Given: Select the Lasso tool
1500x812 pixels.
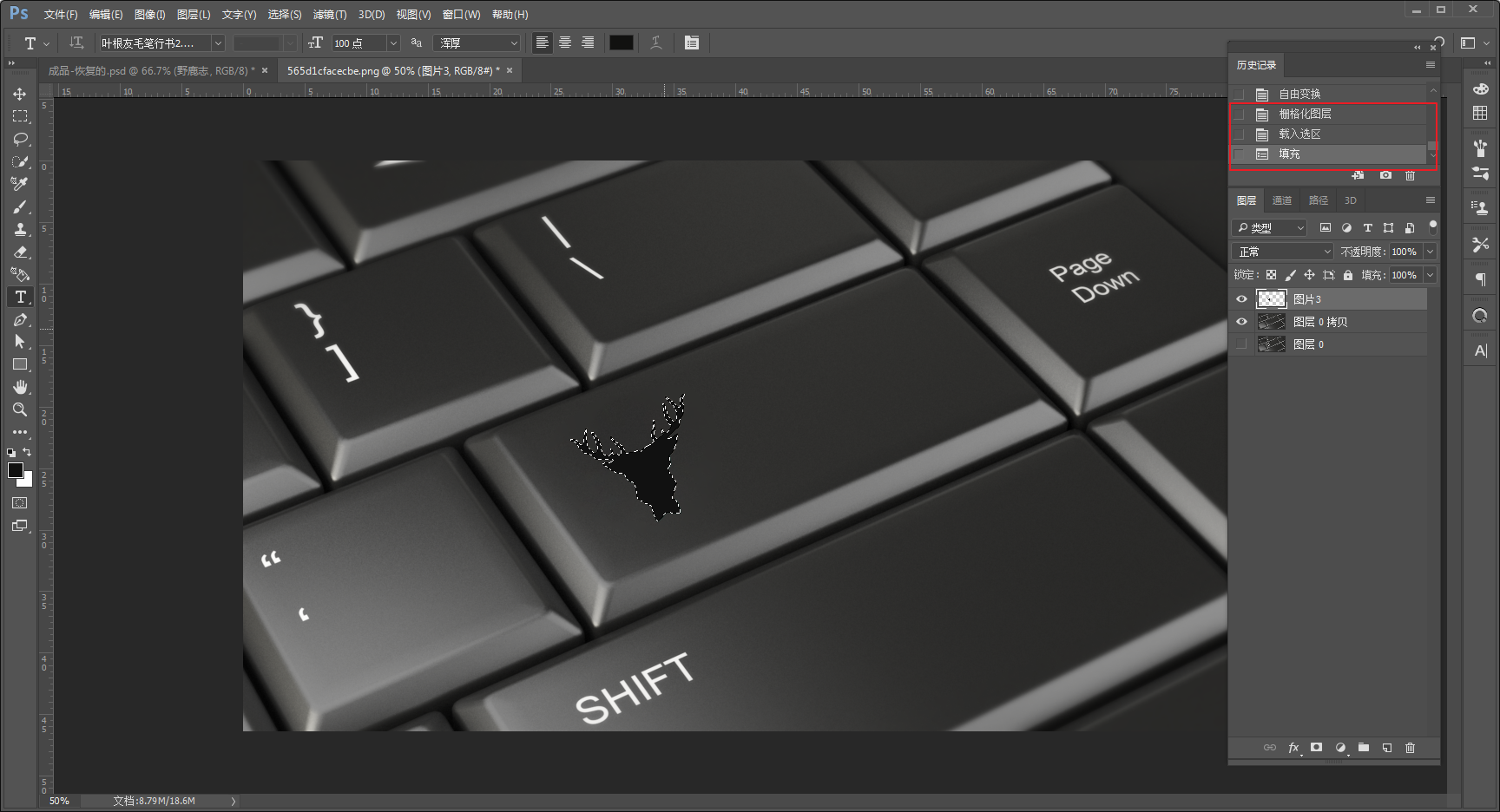Looking at the screenshot, I should 20,139.
